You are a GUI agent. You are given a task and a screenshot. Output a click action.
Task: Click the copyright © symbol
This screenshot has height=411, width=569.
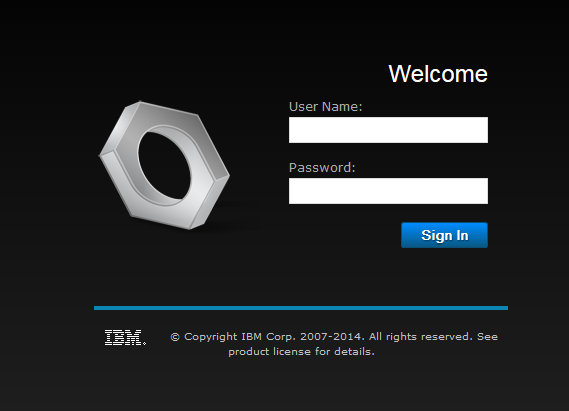(175, 337)
